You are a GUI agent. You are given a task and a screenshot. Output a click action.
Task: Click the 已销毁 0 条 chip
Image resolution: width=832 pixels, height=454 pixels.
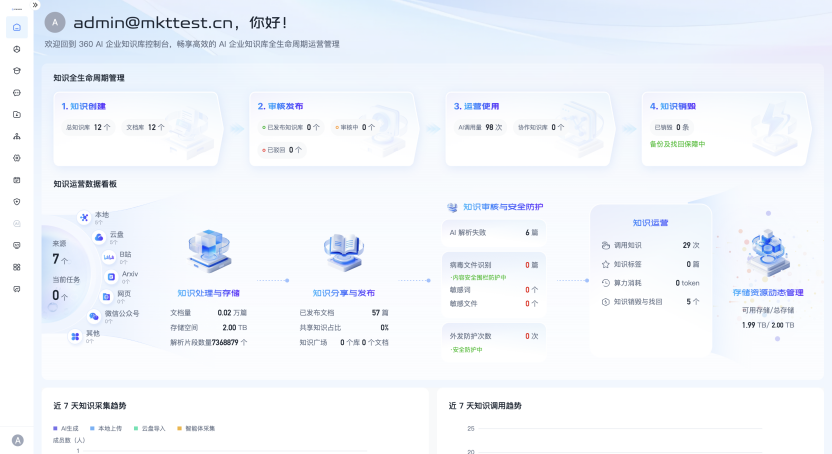pos(672,127)
